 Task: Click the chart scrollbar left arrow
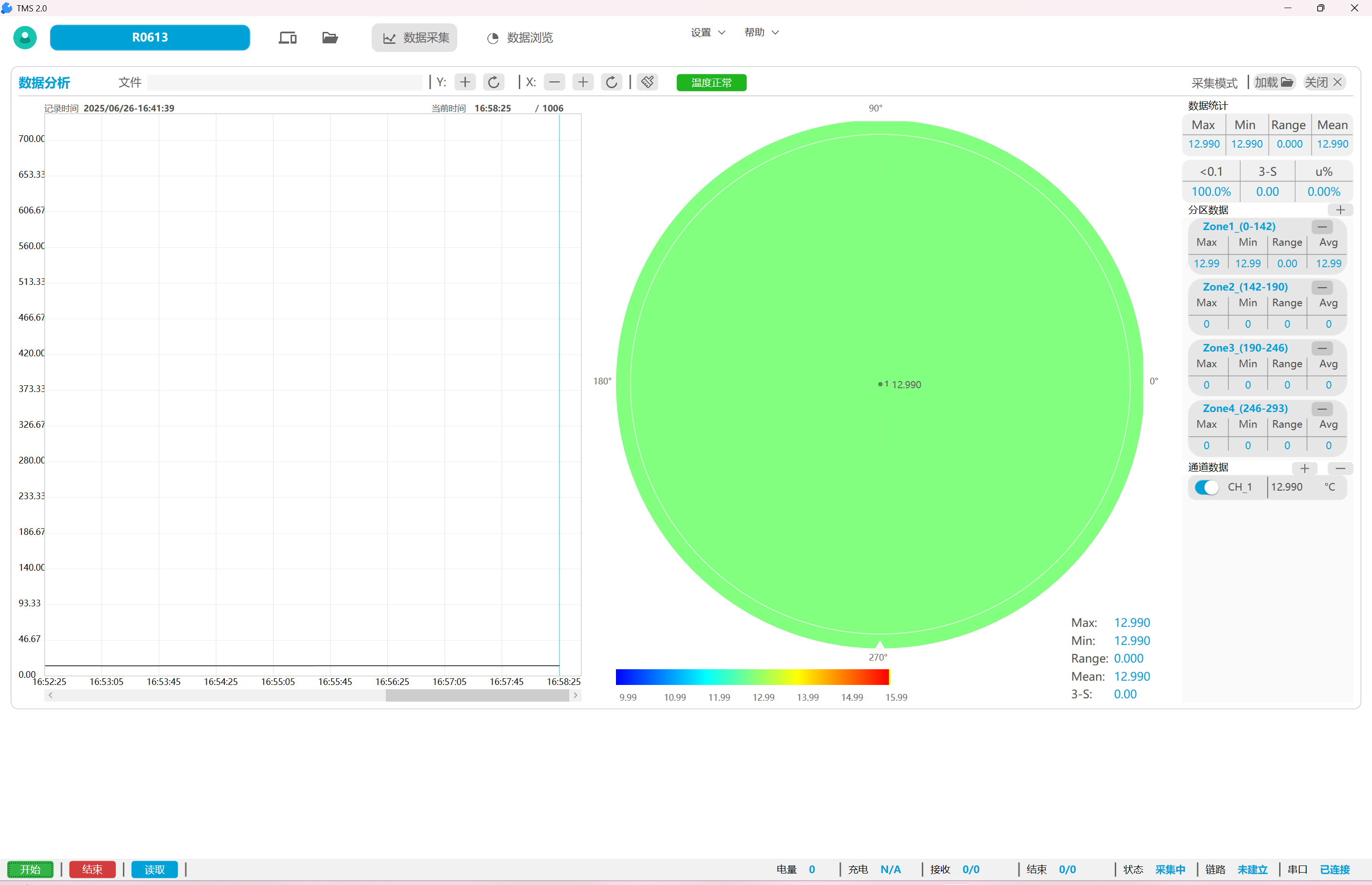[x=50, y=695]
